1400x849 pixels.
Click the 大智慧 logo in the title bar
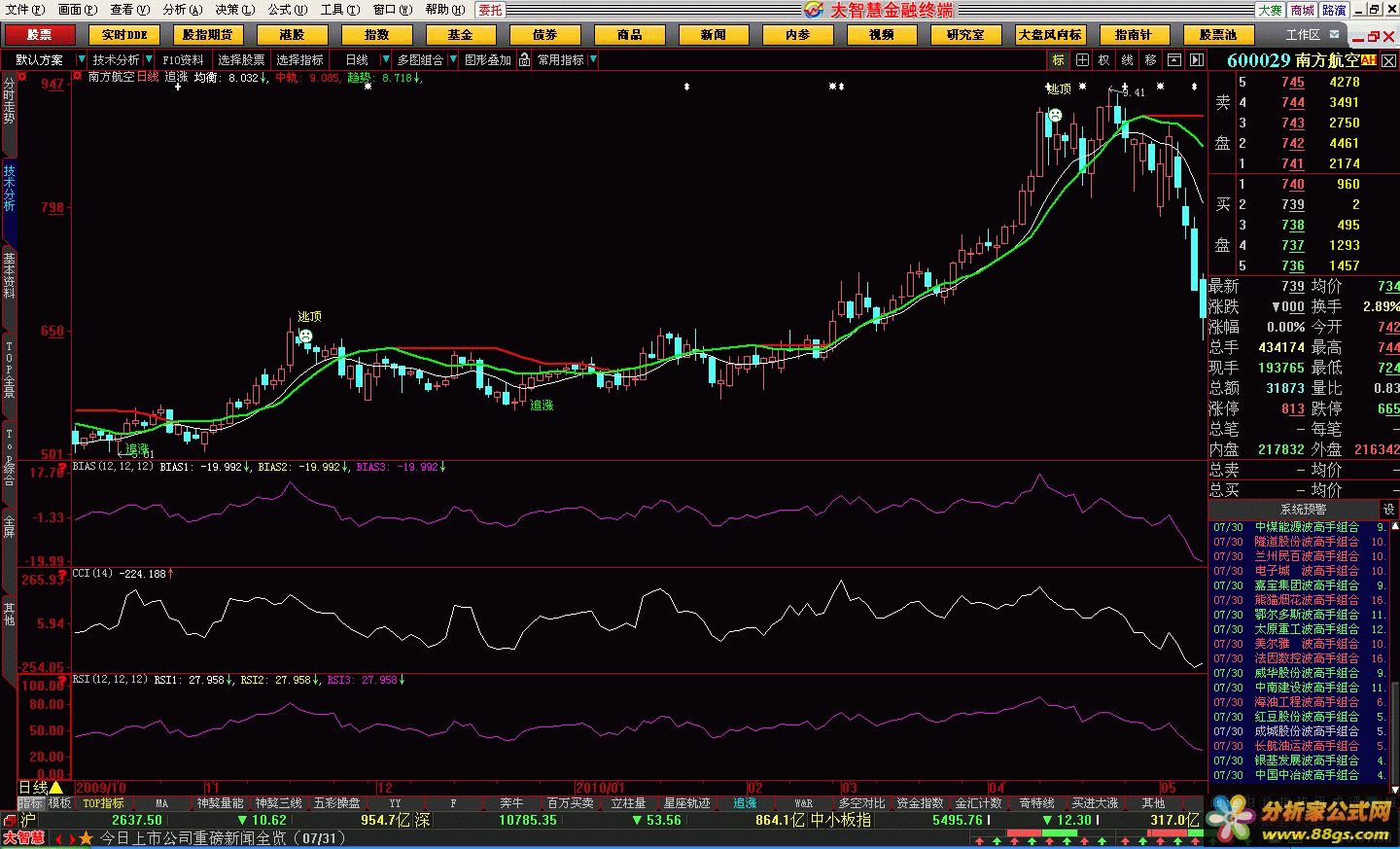[x=814, y=10]
